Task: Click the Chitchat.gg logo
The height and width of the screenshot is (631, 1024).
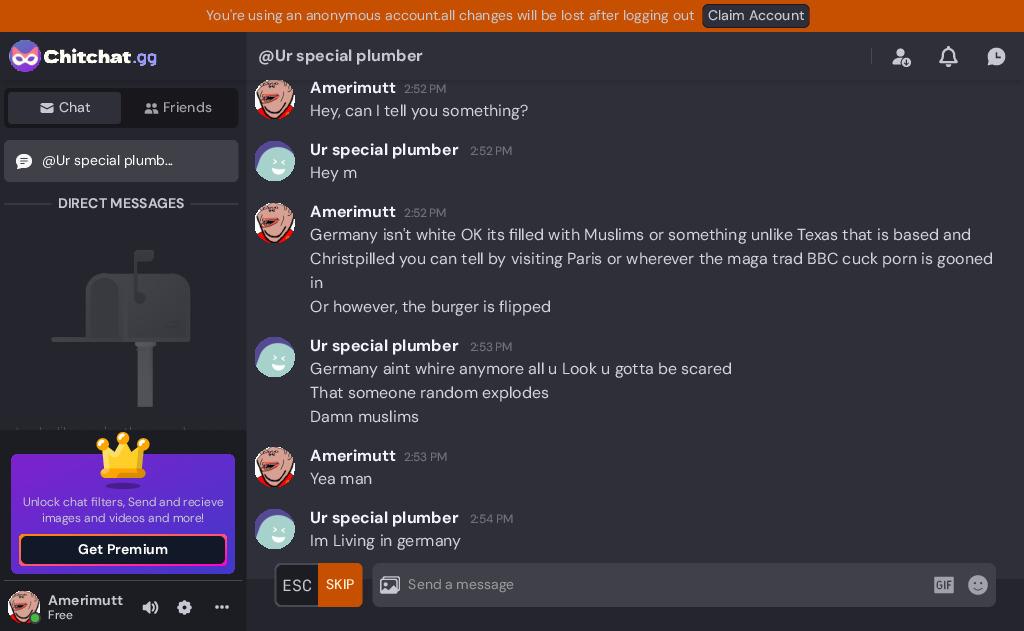Action: click(83, 56)
